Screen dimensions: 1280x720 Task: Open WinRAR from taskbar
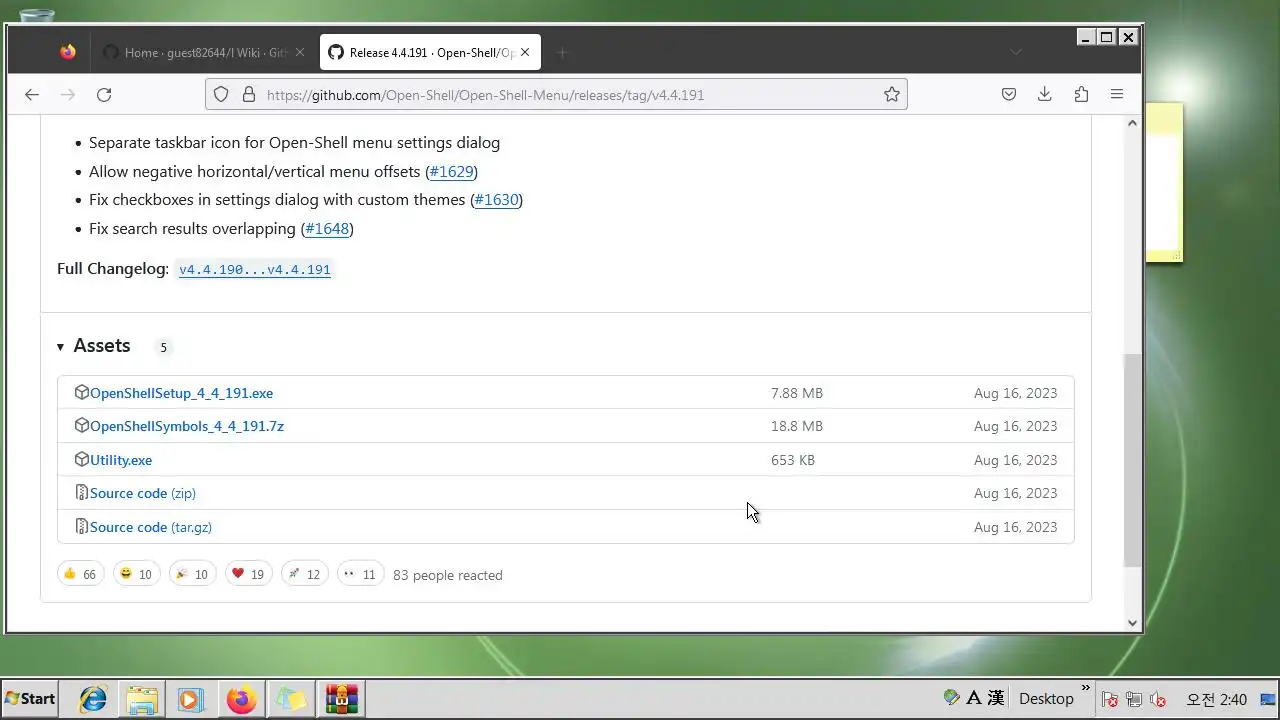tap(341, 698)
